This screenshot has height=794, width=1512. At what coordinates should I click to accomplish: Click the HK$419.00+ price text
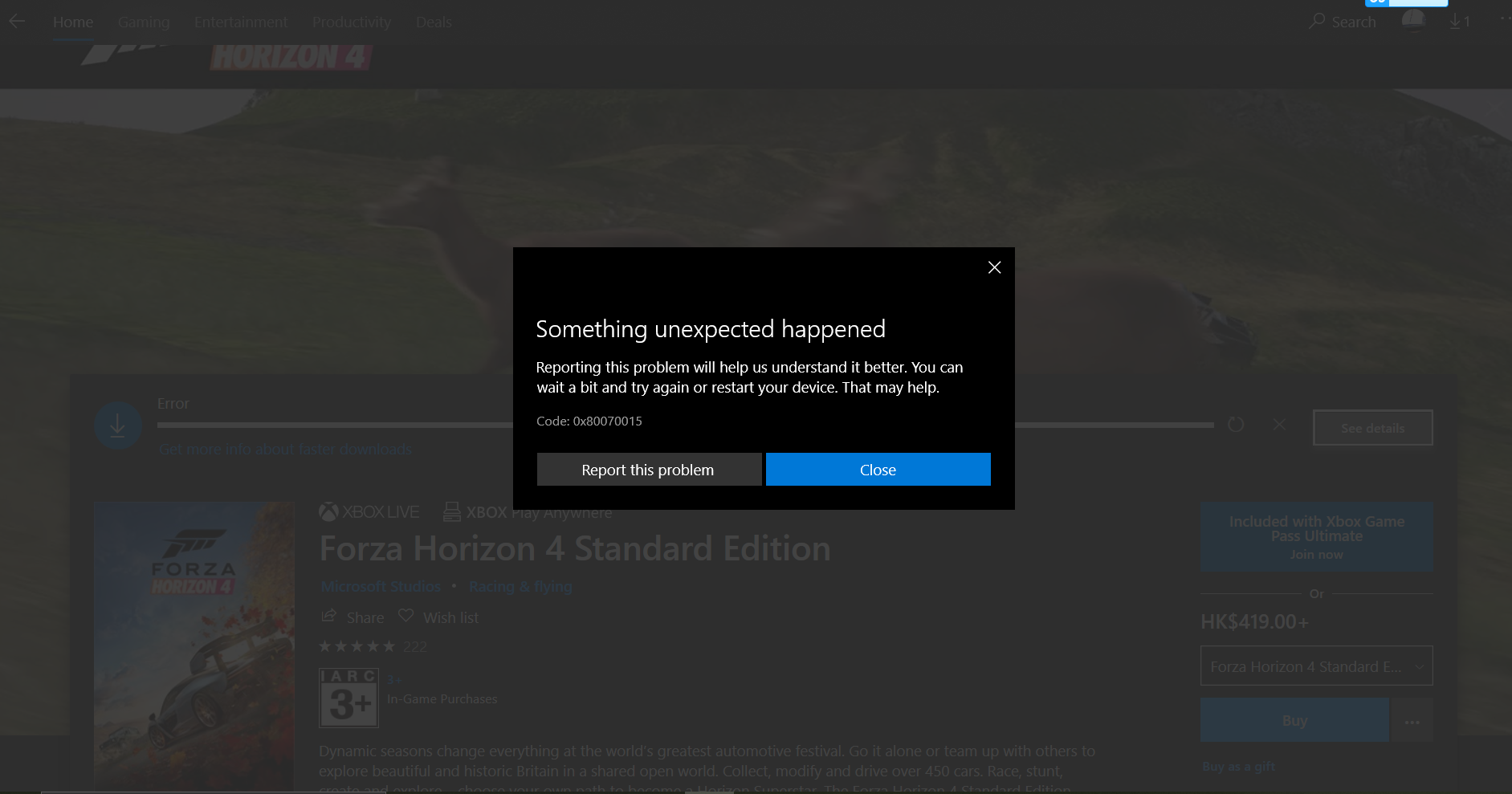tap(1254, 621)
